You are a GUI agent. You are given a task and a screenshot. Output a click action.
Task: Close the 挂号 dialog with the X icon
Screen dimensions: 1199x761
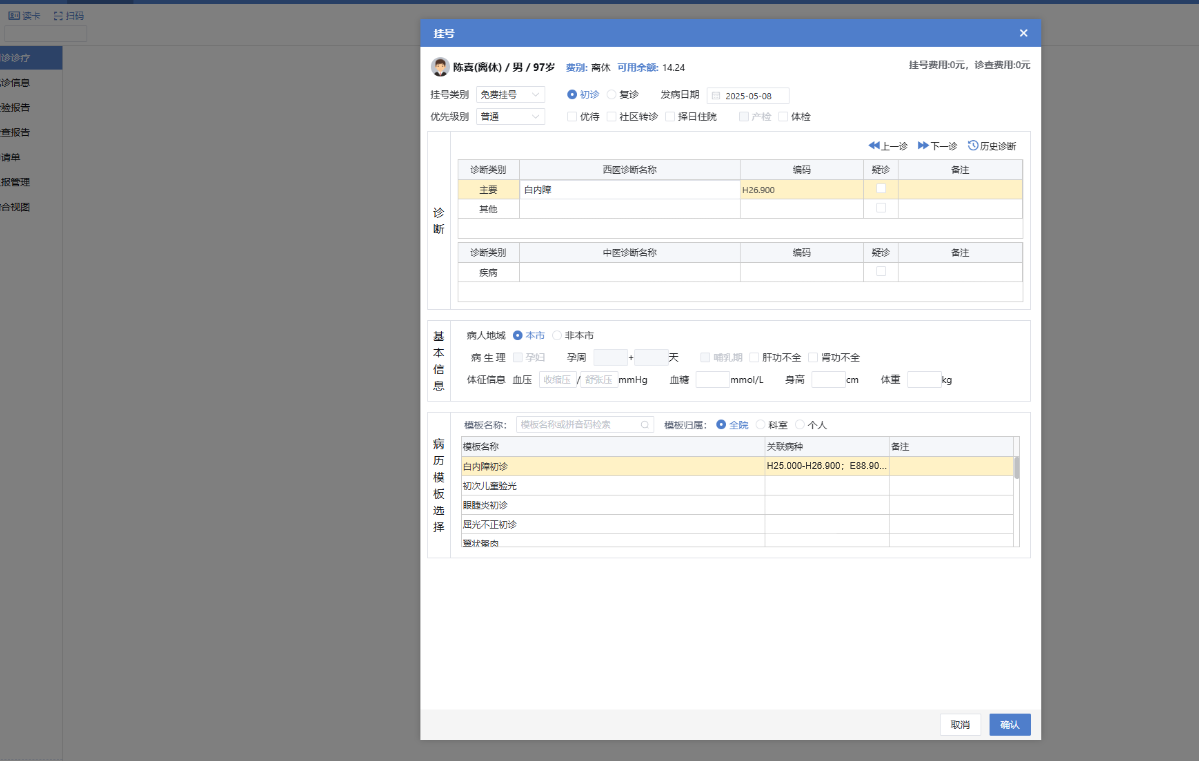pyautogui.click(x=1023, y=33)
